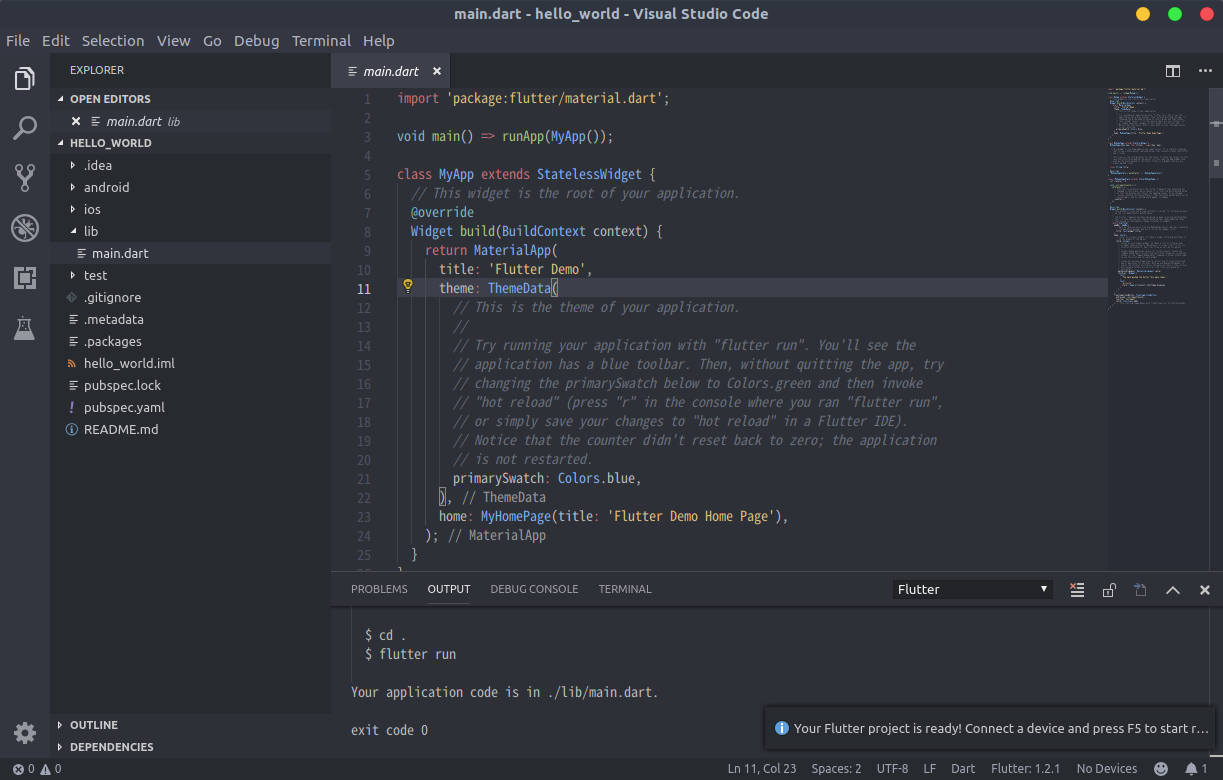Viewport: 1223px width, 780px height.
Task: Toggle notifications via the bell icon
Action: (1189, 768)
